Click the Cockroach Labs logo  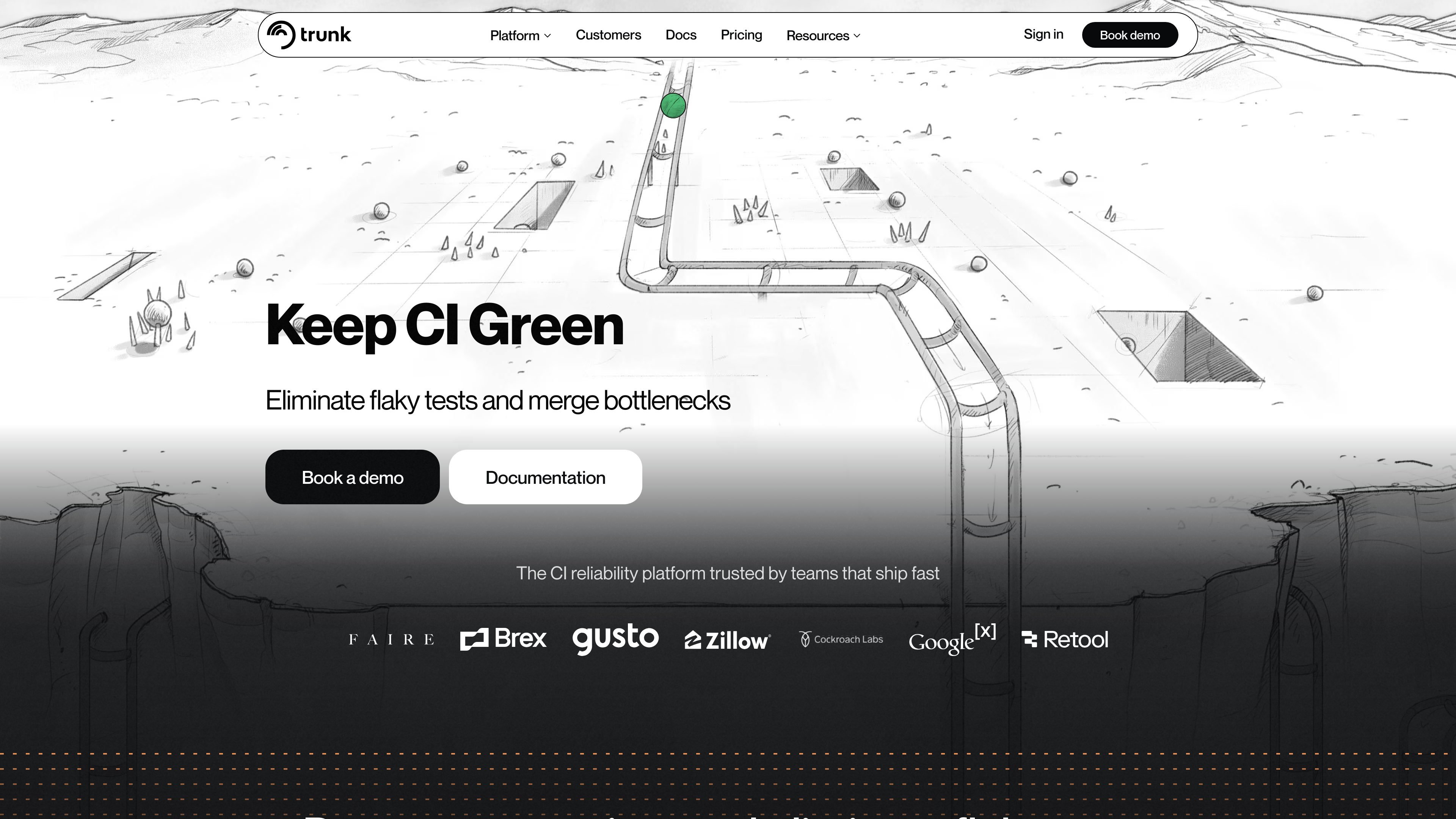(x=841, y=639)
